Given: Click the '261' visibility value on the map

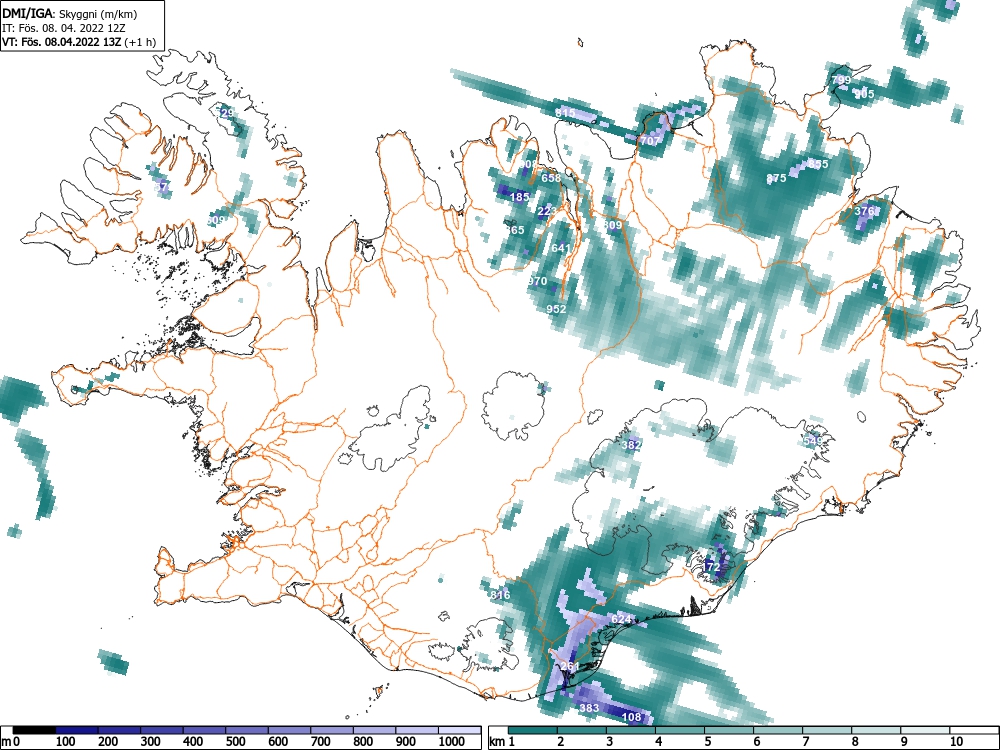Looking at the screenshot, I should coord(570,666).
